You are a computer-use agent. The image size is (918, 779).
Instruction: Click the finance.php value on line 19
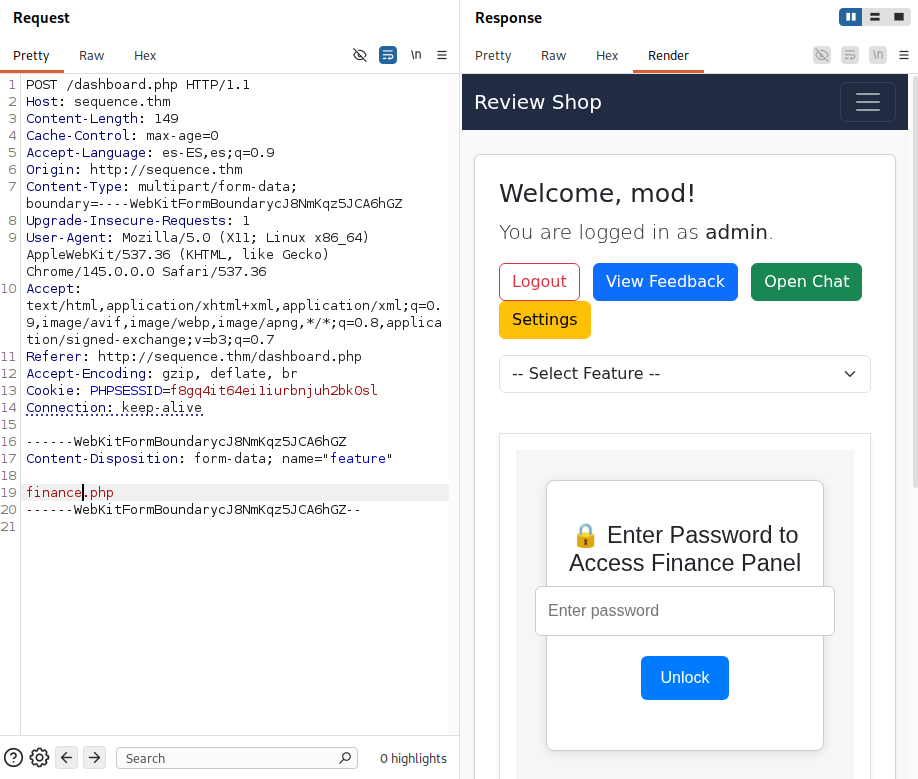70,492
